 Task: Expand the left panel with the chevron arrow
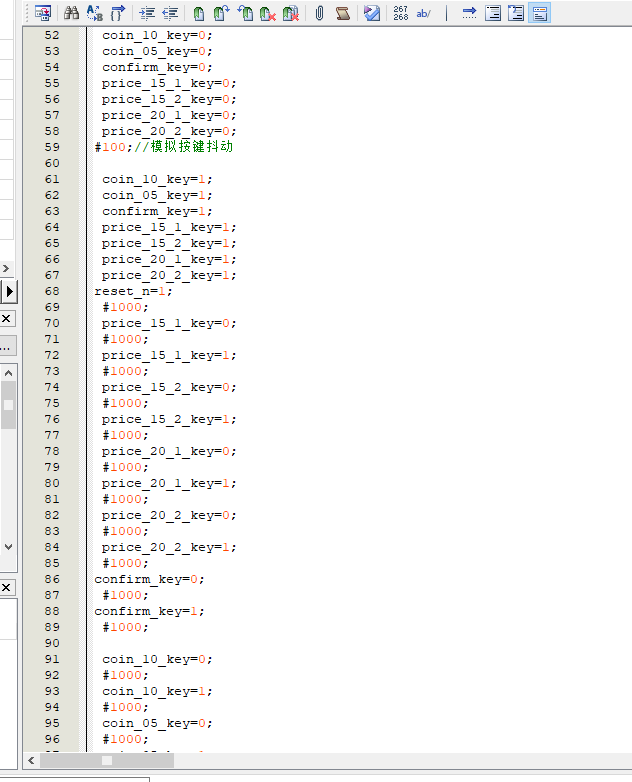pos(6,268)
